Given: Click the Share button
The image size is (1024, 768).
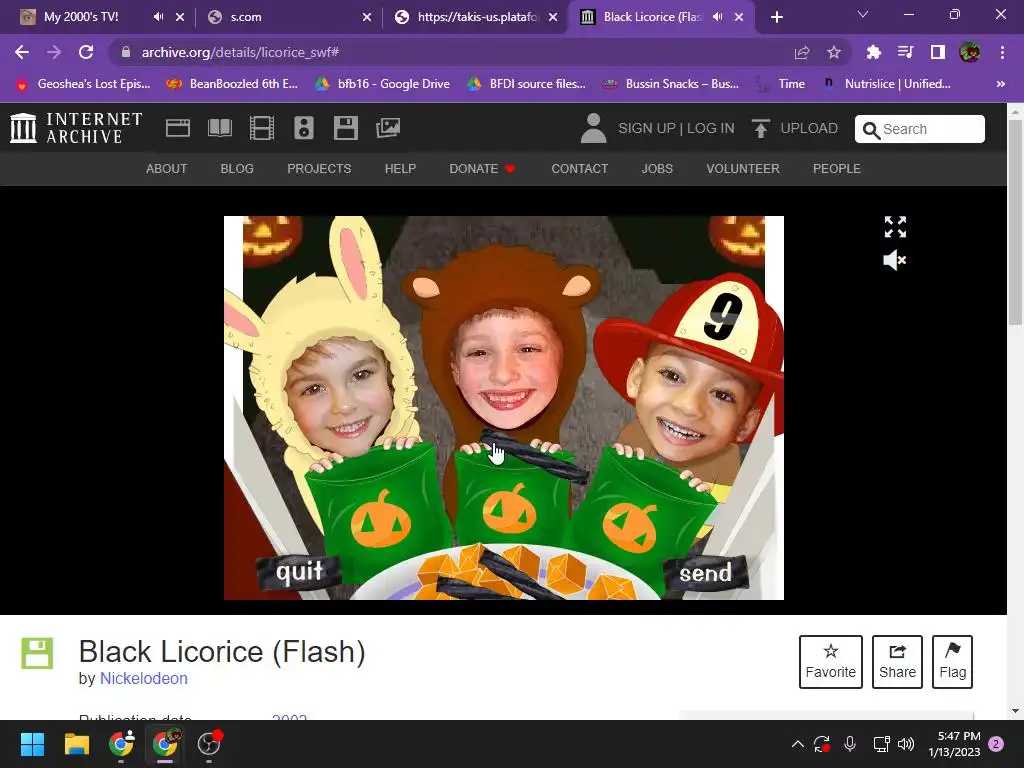Looking at the screenshot, I should [x=897, y=662].
